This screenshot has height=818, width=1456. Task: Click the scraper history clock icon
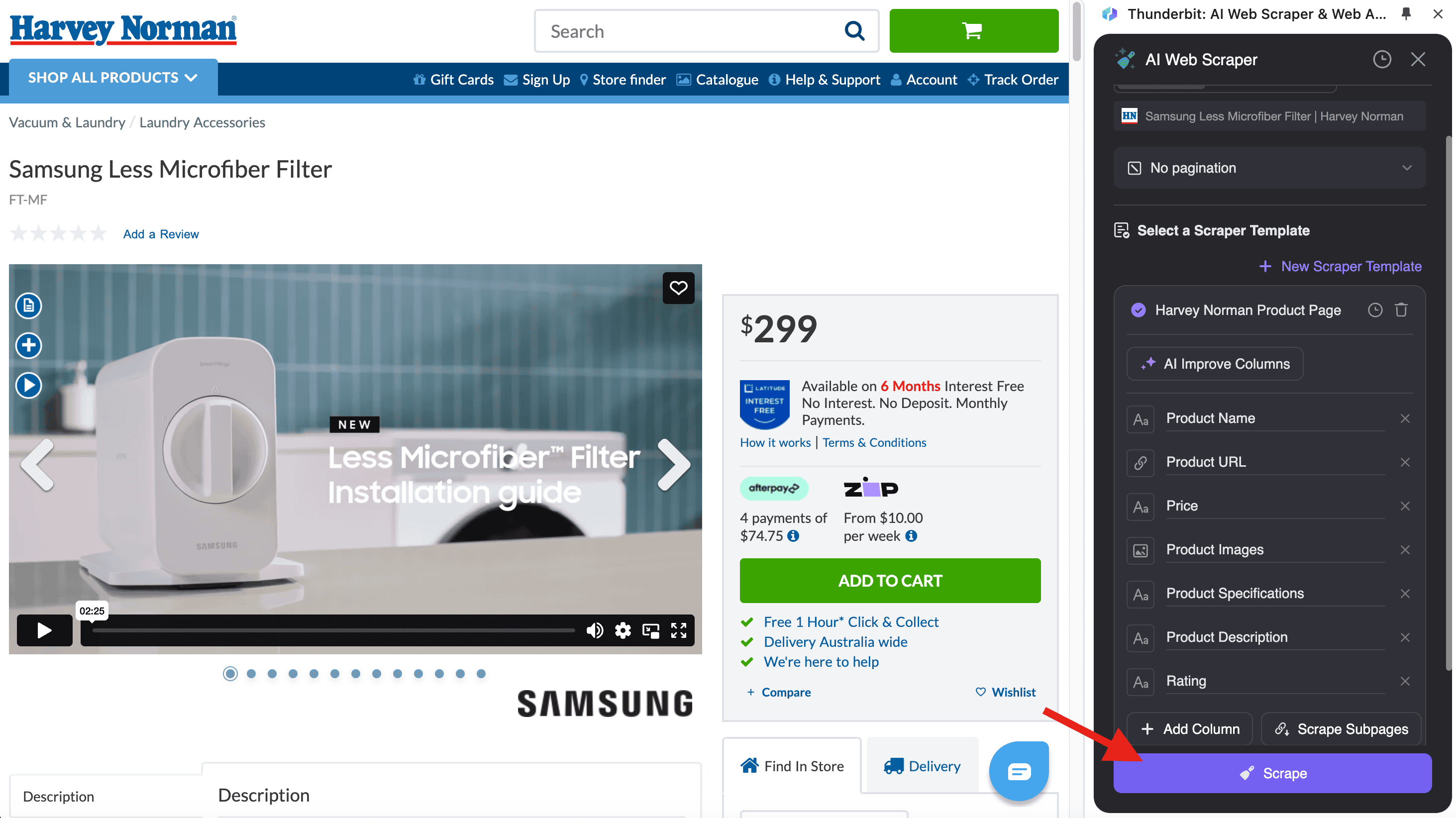(1381, 59)
